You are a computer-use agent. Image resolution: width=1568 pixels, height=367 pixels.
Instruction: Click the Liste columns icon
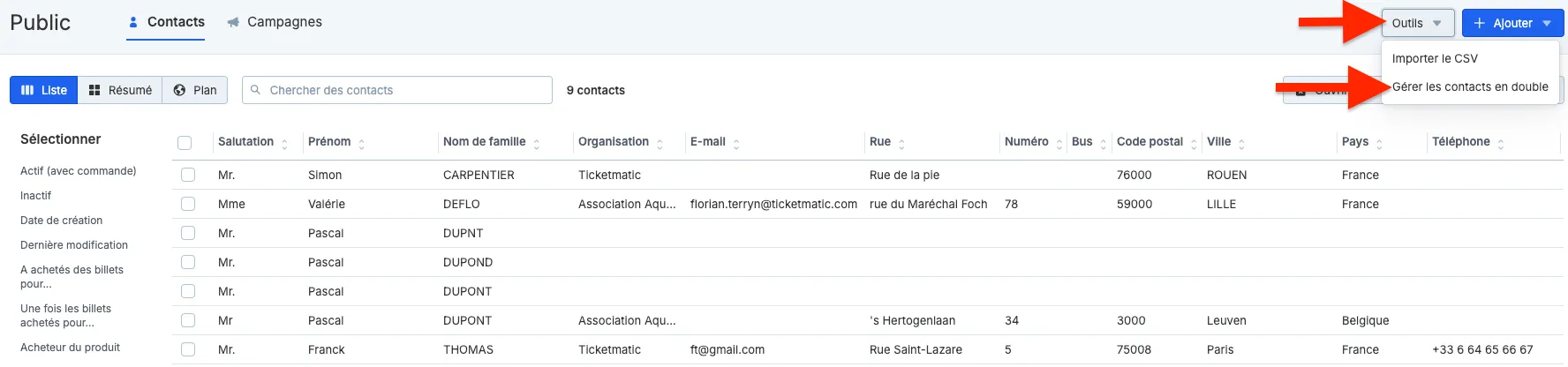(x=27, y=90)
